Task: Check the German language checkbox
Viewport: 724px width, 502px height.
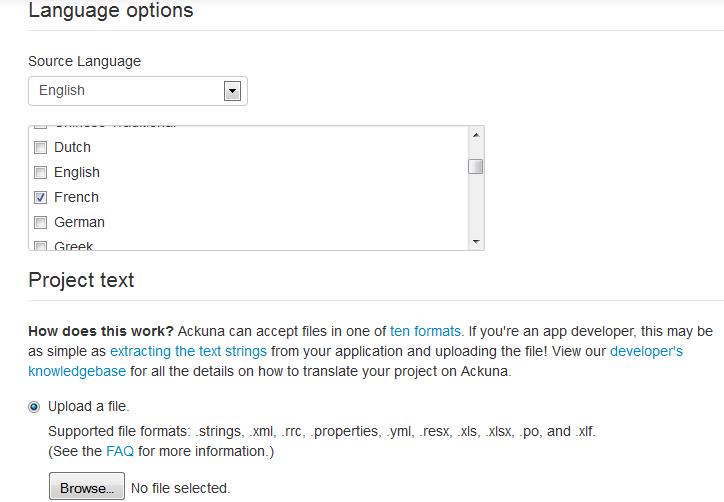Action: (x=41, y=222)
